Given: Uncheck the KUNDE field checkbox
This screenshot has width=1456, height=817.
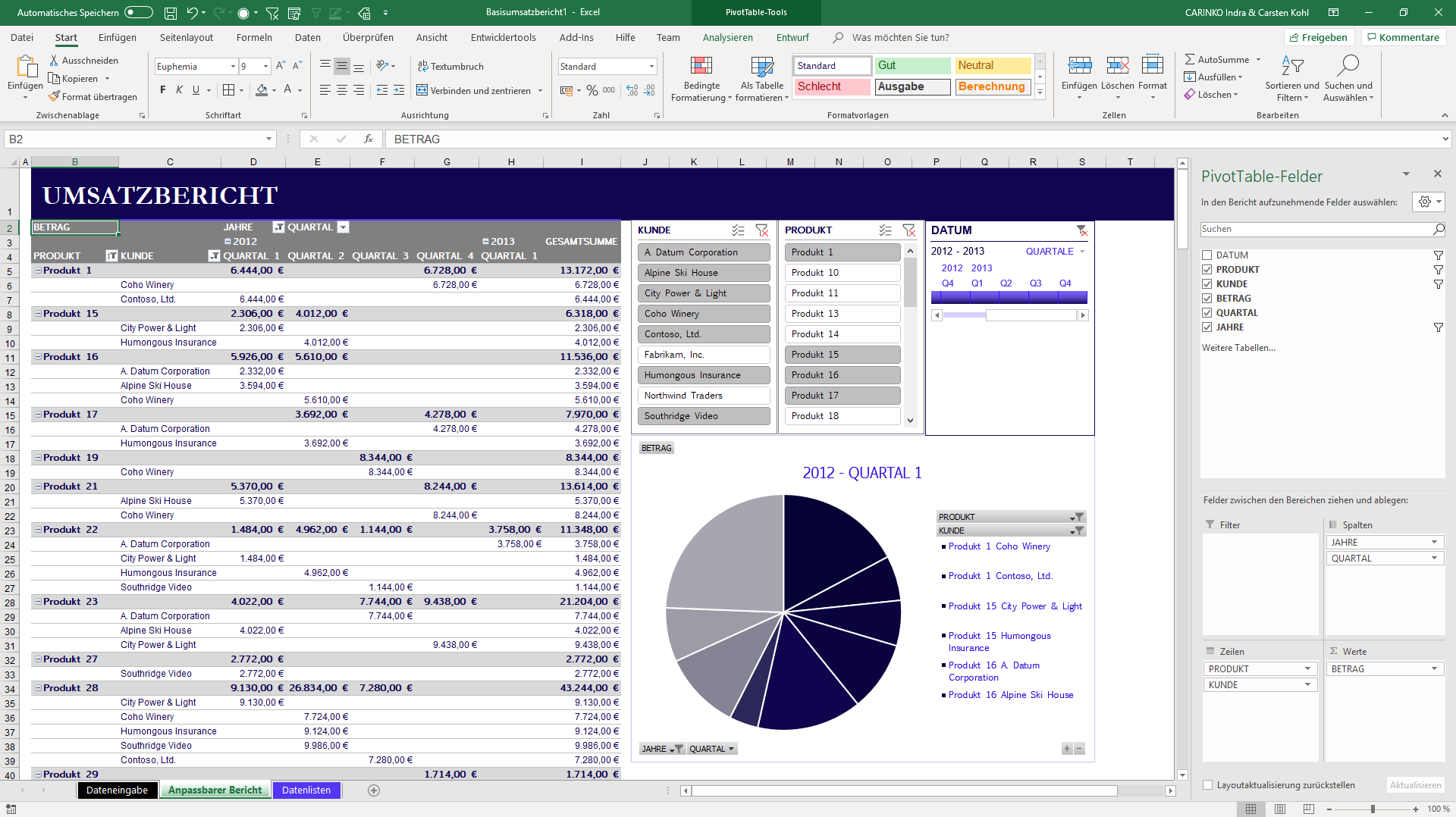Looking at the screenshot, I should point(1207,284).
